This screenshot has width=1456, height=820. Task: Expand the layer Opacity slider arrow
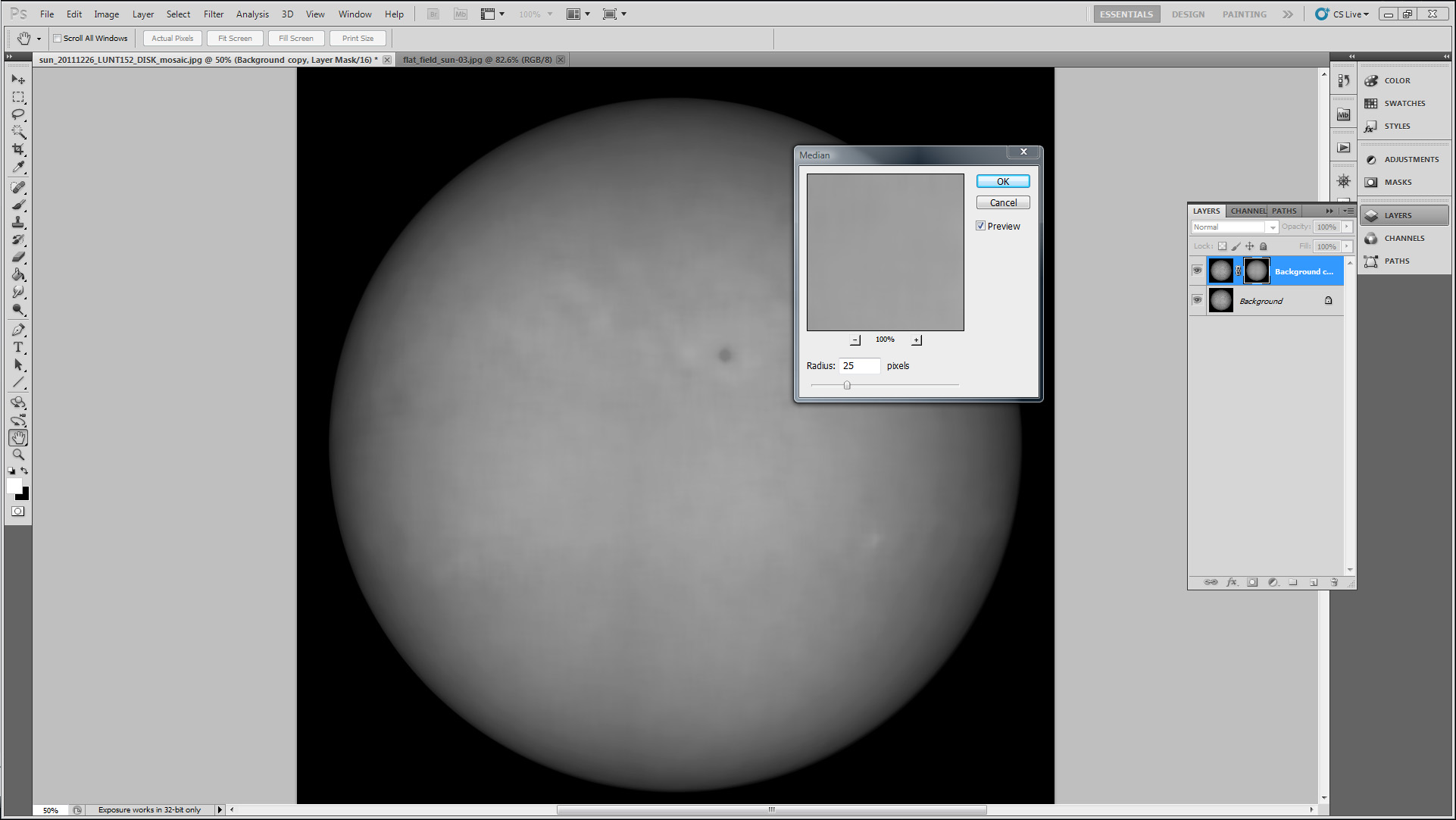tap(1347, 227)
